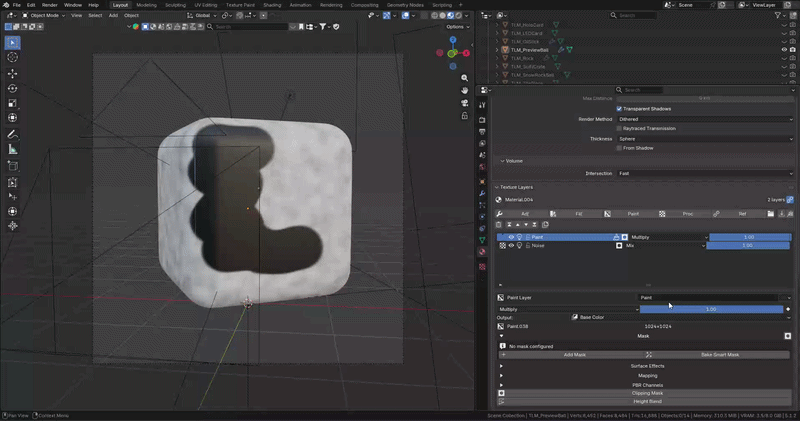Viewport: 800px width, 421px height.
Task: Open the Intersection Fast dropdown
Action: click(705, 174)
